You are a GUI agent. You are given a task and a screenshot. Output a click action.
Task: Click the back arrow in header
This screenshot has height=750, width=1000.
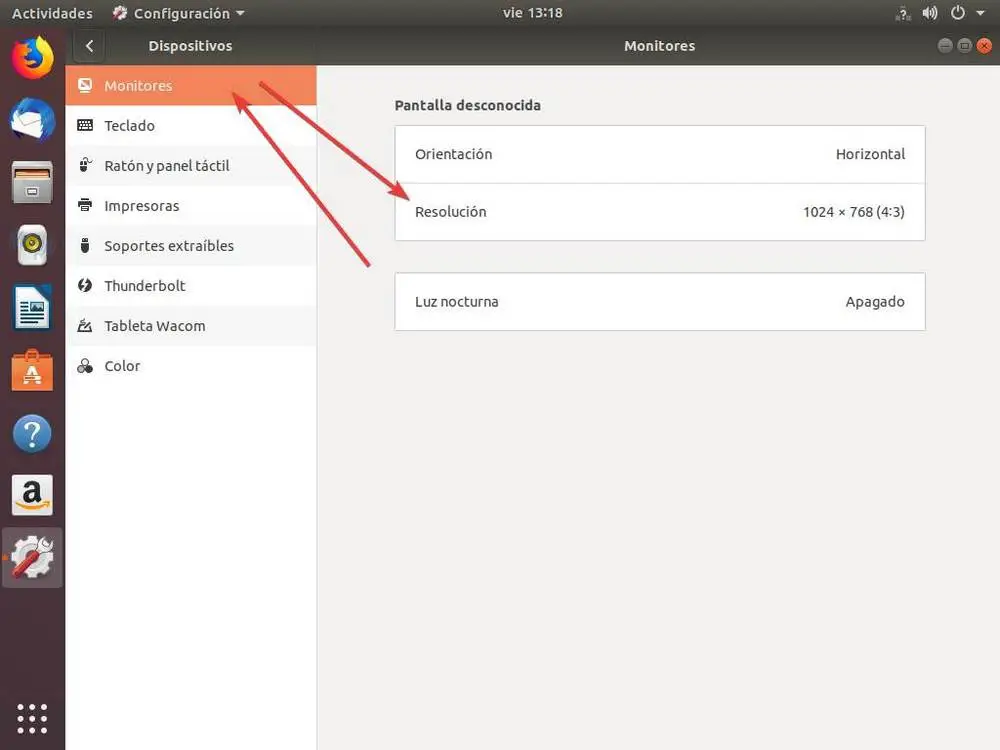pyautogui.click(x=89, y=46)
